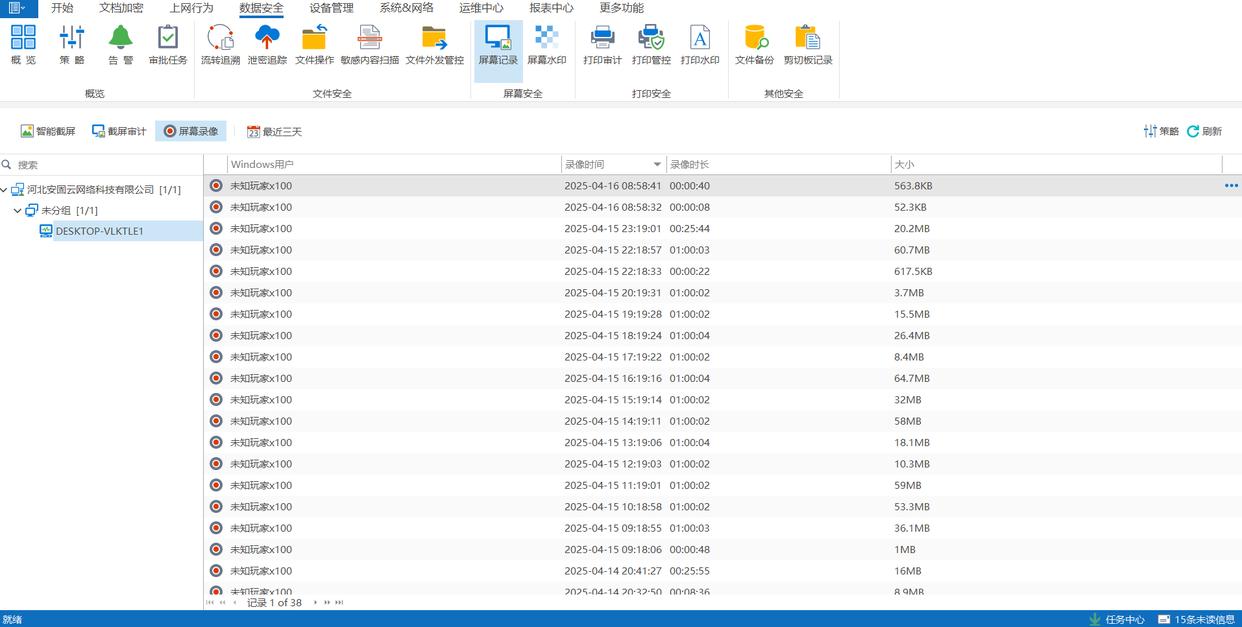Open the 最近三天 date filter

click(x=274, y=131)
